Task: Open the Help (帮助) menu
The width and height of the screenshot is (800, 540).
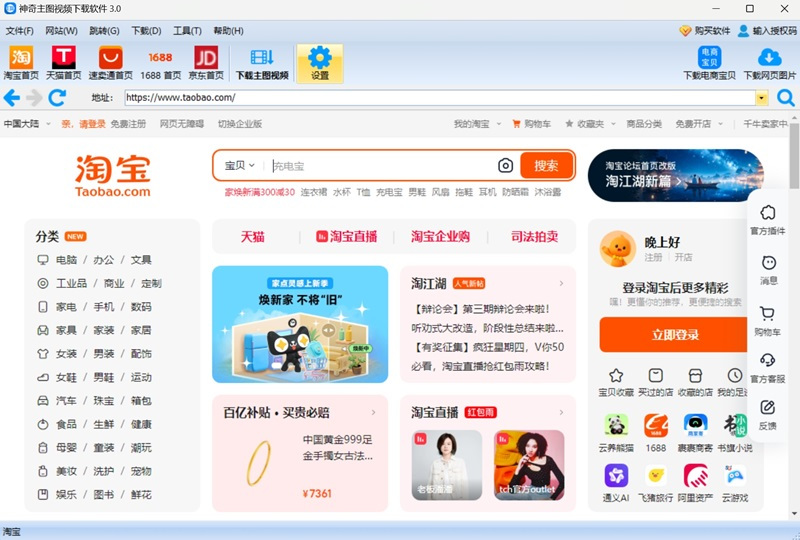Action: 228,31
